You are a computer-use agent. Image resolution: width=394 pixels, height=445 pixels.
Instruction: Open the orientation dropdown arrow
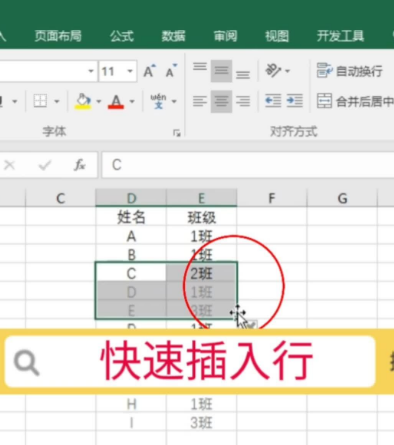[288, 71]
